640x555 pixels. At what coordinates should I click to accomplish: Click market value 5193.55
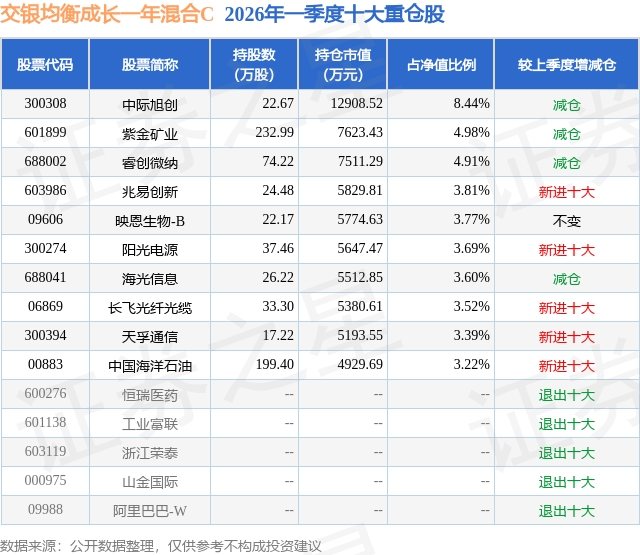360,335
